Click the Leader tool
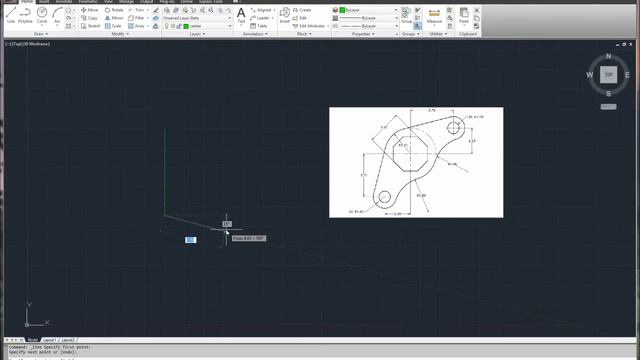Viewport: 640px width, 360px height. (x=260, y=18)
